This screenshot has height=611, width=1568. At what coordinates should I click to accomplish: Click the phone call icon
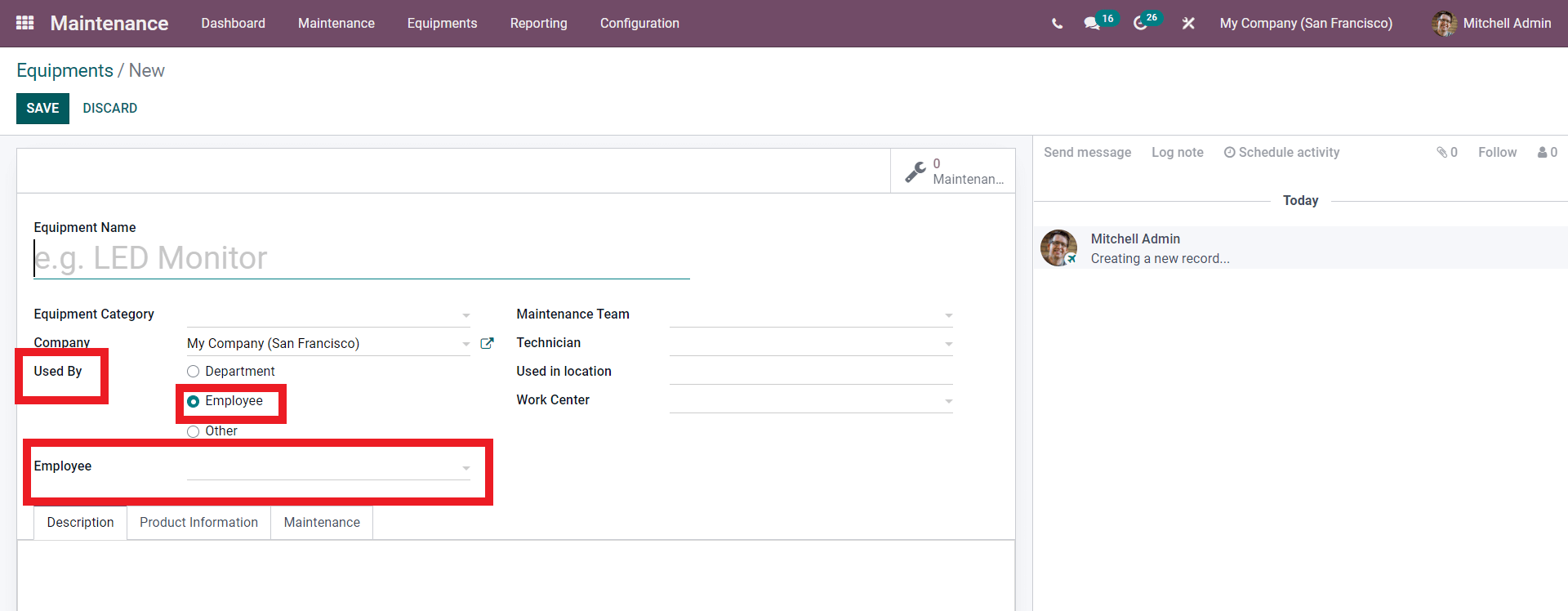click(x=1057, y=24)
